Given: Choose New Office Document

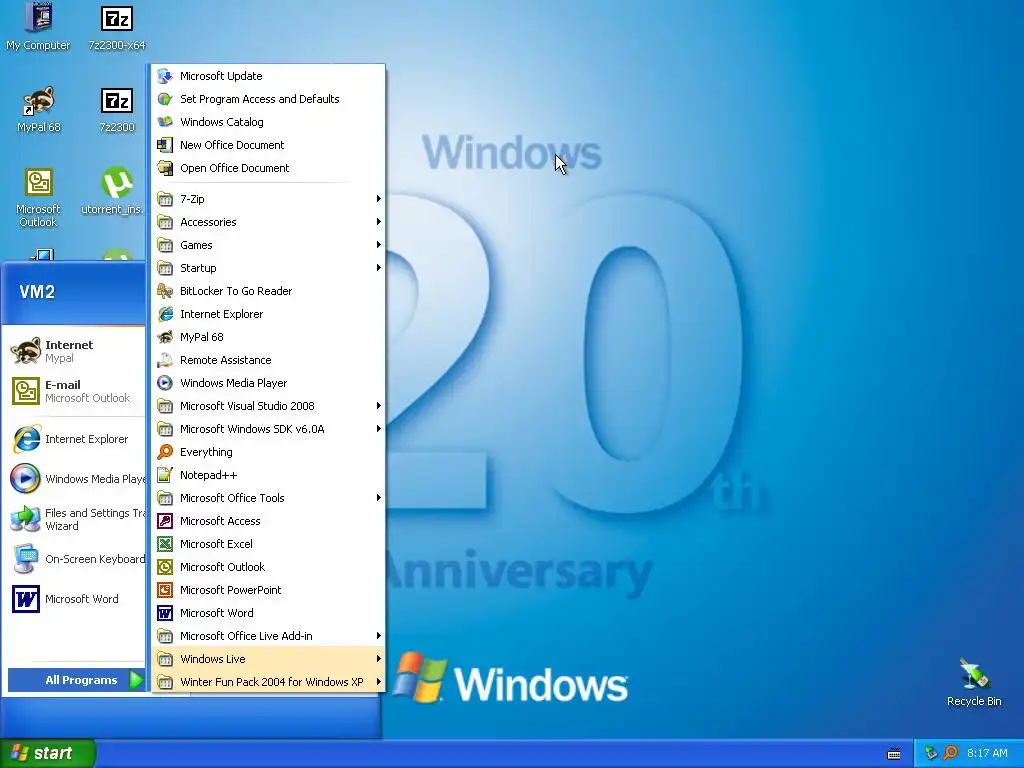Looking at the screenshot, I should [x=268, y=145].
